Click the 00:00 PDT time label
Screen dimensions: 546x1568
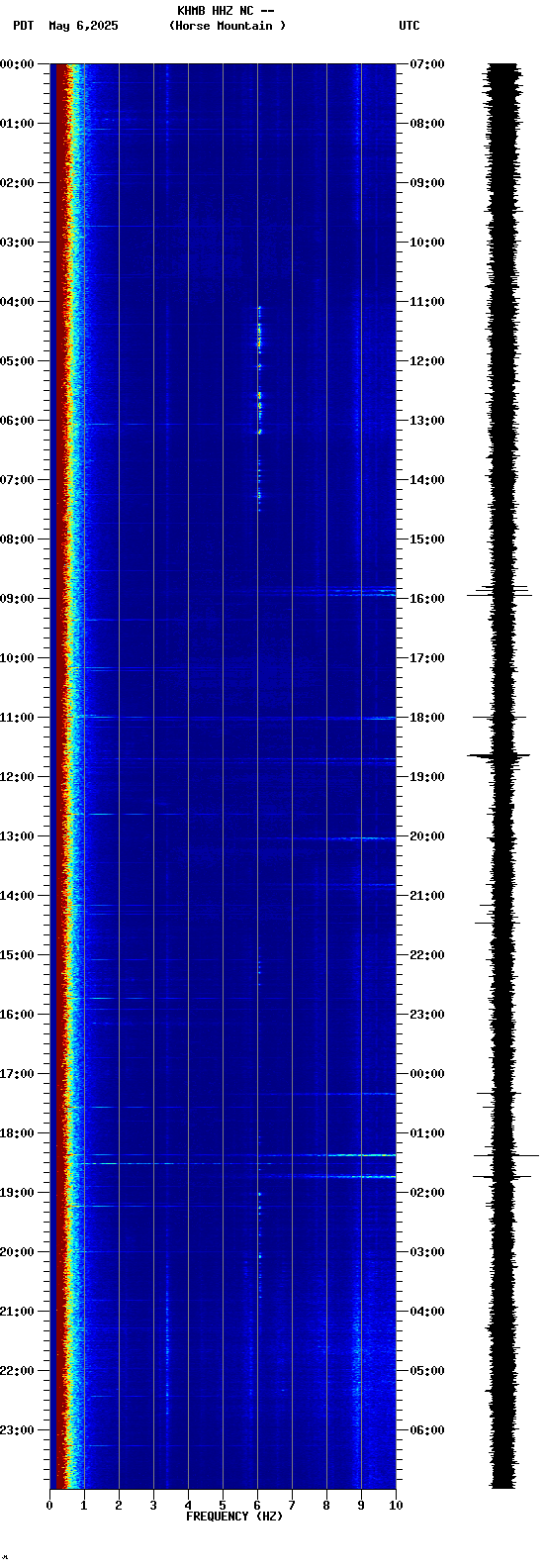[x=17, y=64]
